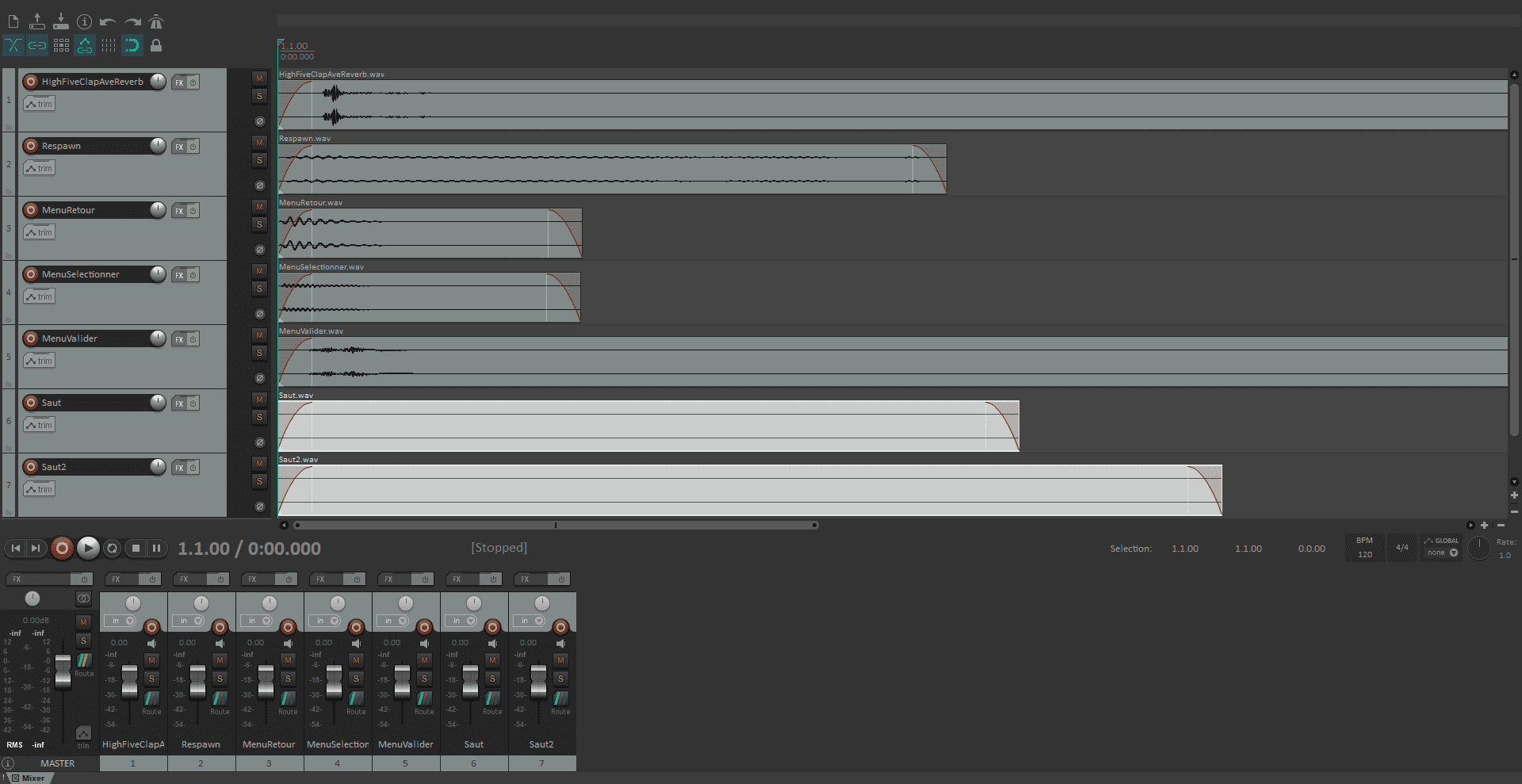This screenshot has height=784, width=1522.
Task: Select the MASTER channel label in mixer
Action: pyautogui.click(x=57, y=763)
